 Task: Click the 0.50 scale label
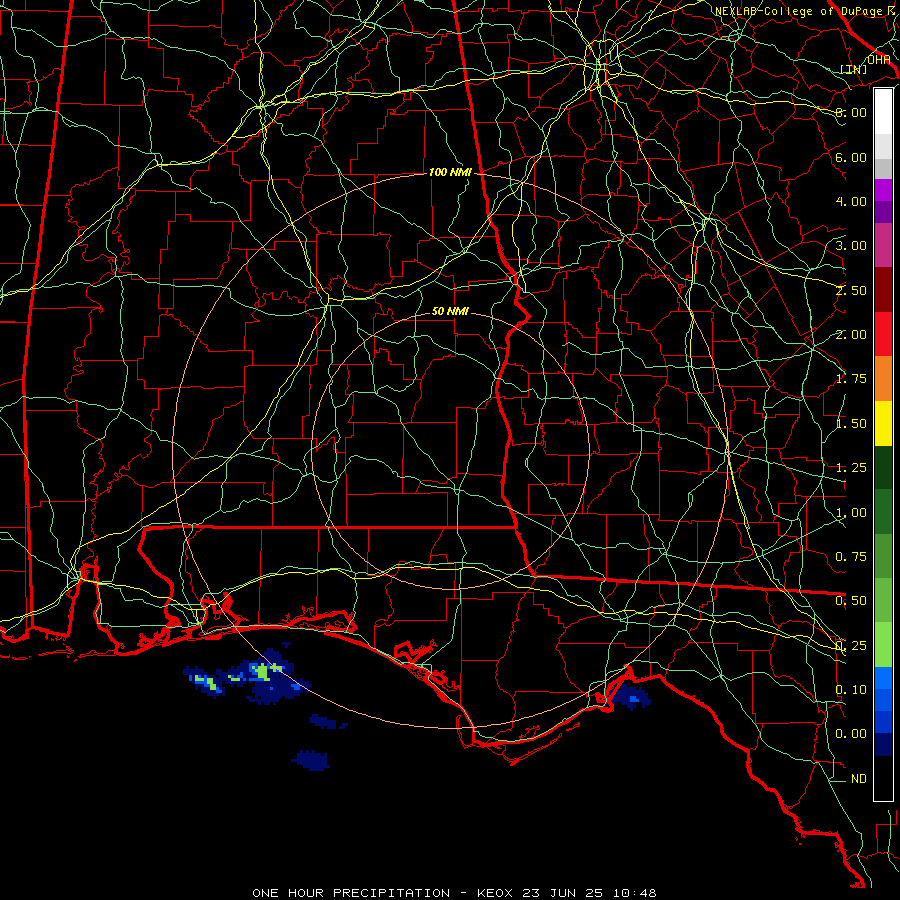[x=851, y=601]
